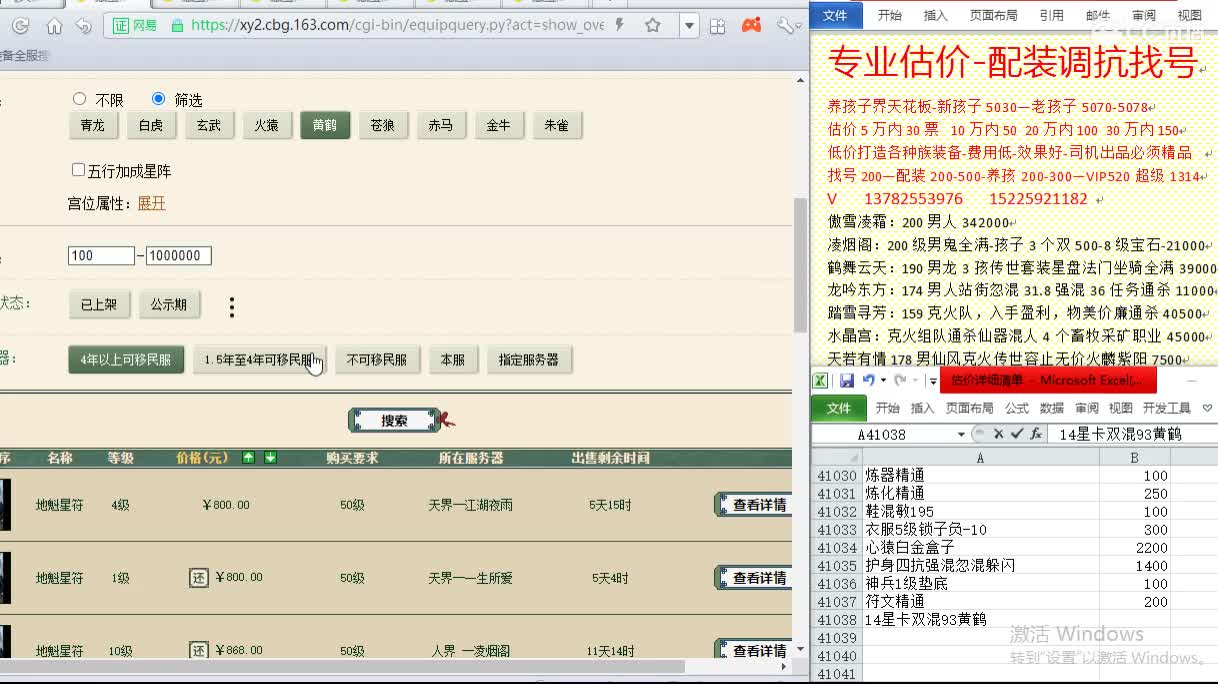Cancel formula entry with X icon

998,434
